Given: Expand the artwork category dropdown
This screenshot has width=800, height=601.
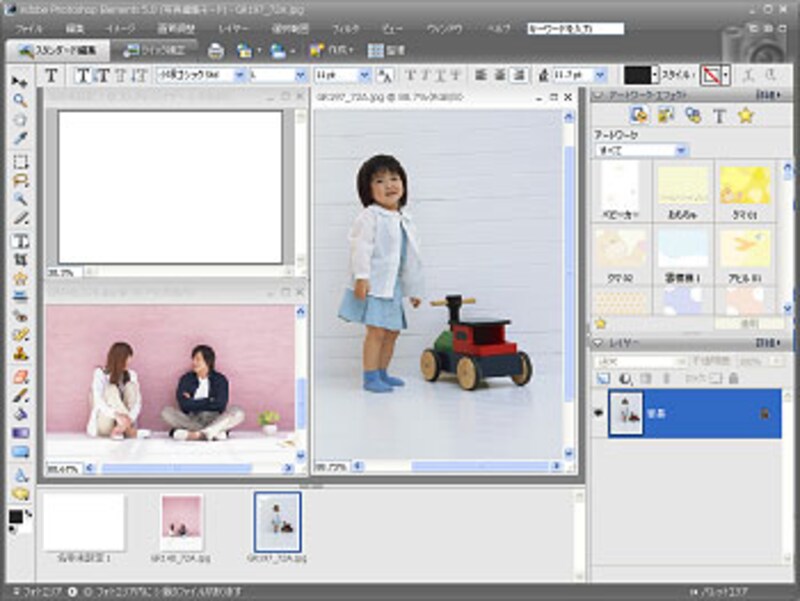Looking at the screenshot, I should coord(681,150).
